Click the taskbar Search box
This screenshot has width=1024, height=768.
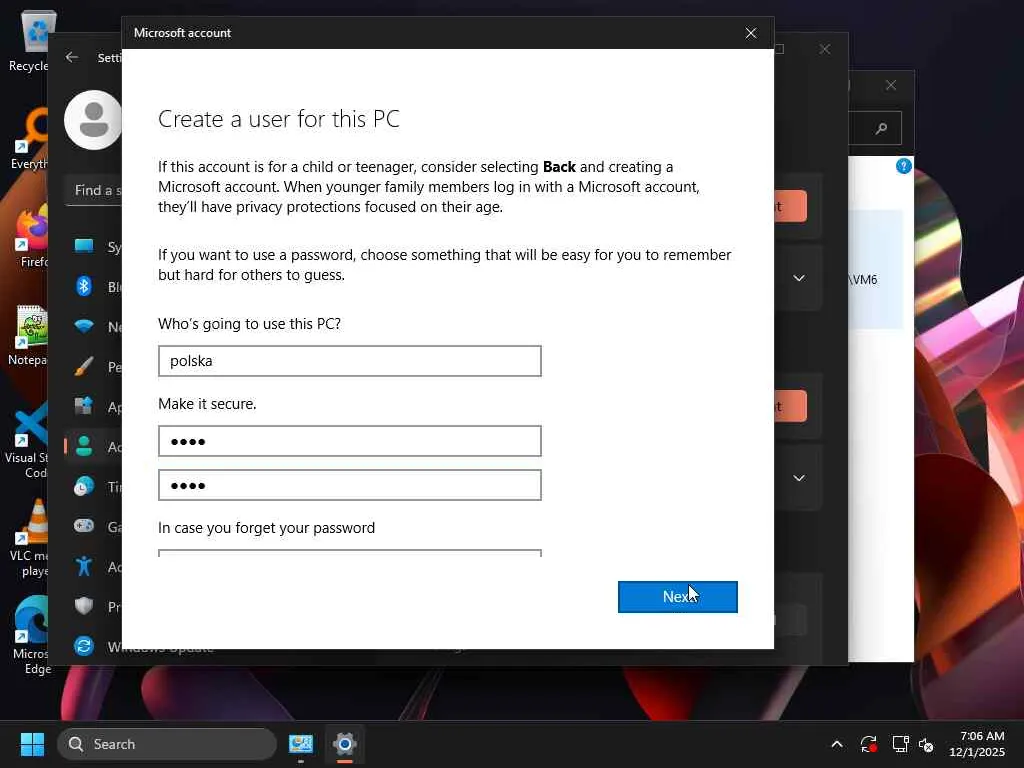tap(167, 744)
